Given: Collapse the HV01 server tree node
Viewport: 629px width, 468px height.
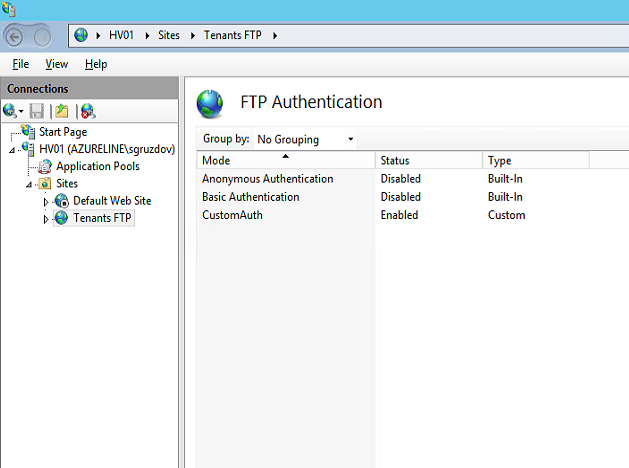Looking at the screenshot, I should pos(12,150).
